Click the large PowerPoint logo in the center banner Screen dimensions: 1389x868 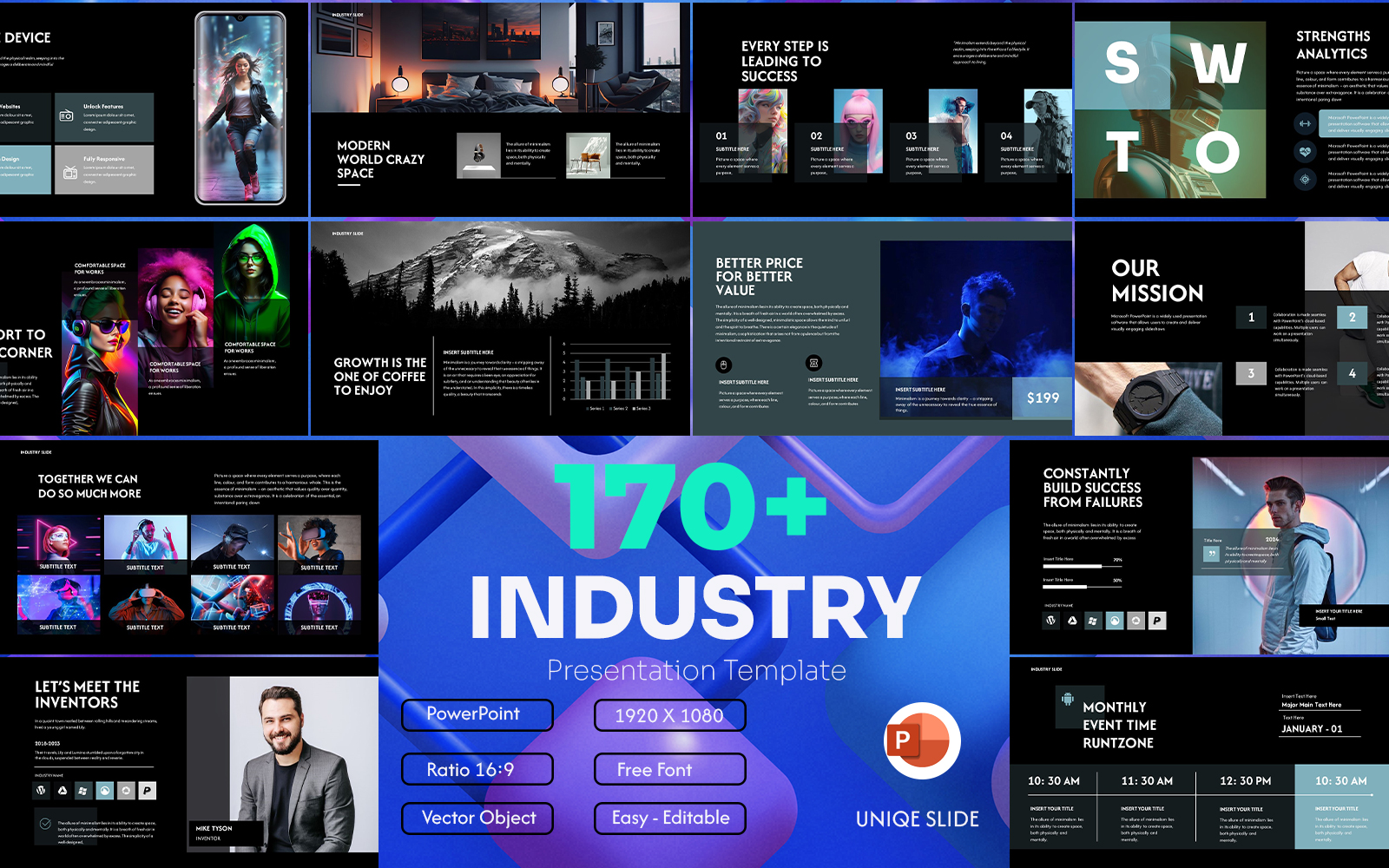[922, 740]
